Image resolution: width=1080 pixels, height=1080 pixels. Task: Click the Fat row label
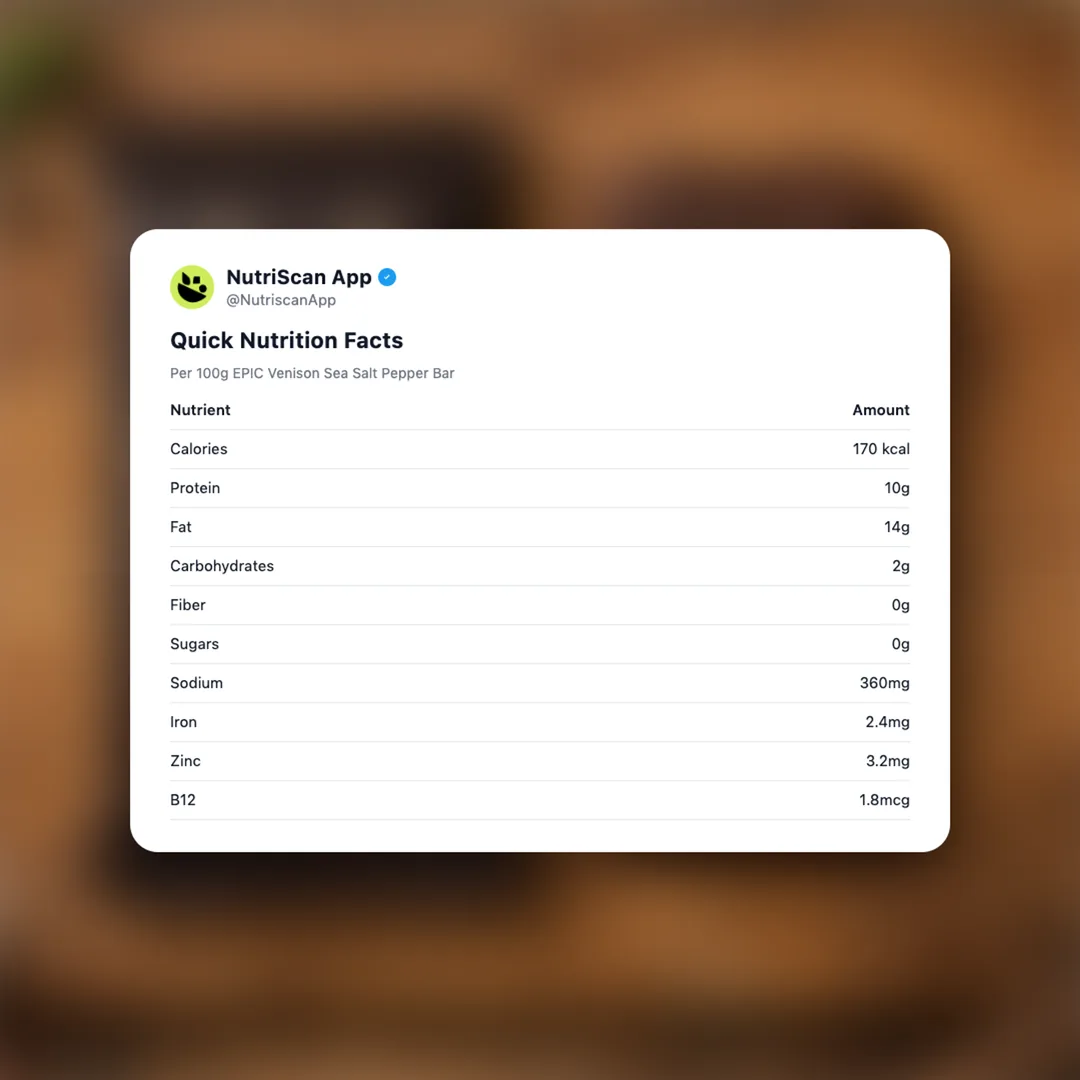180,527
